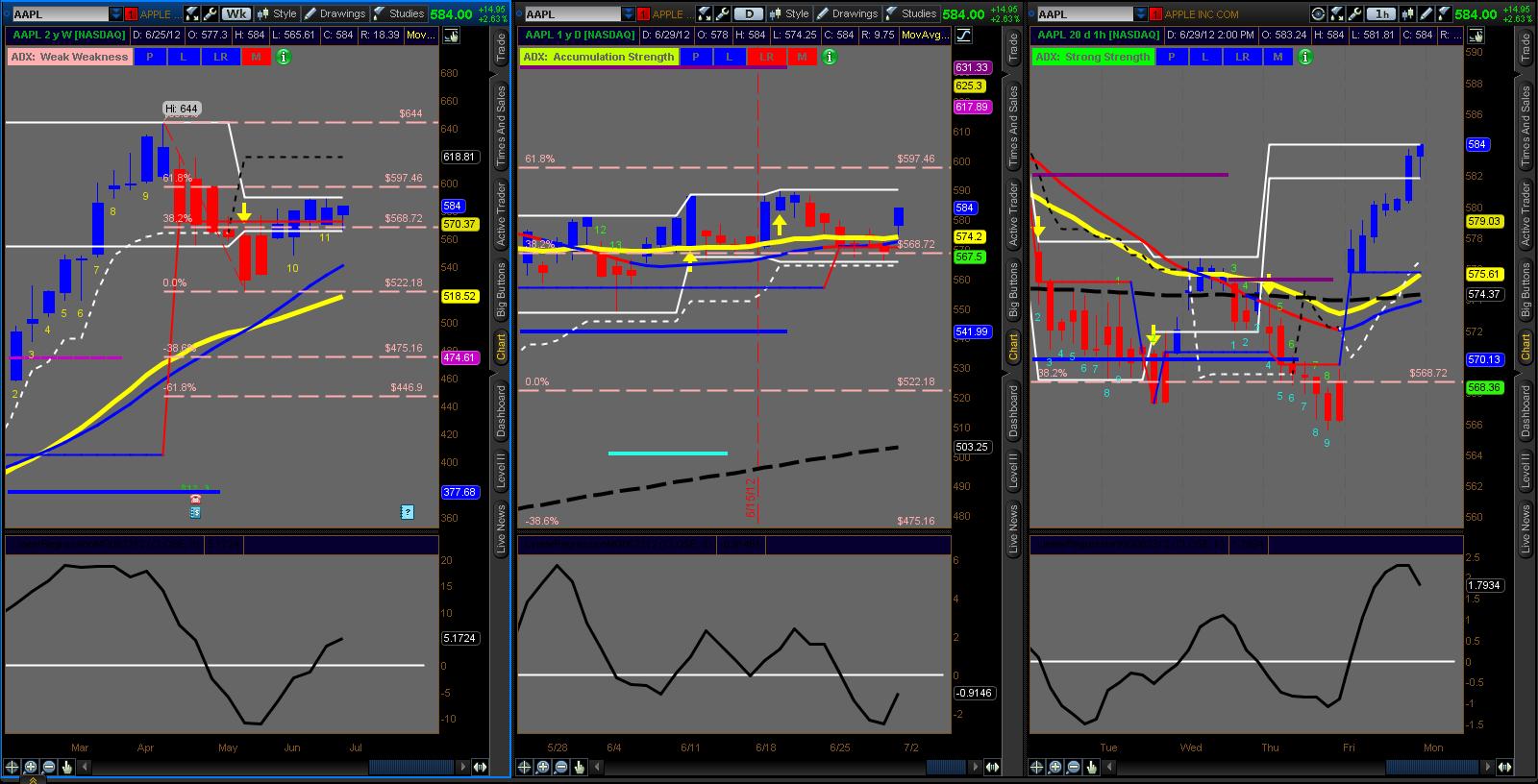The height and width of the screenshot is (784, 1538).
Task: Open 1h timeframe selector in hourly chart
Action: (1382, 14)
